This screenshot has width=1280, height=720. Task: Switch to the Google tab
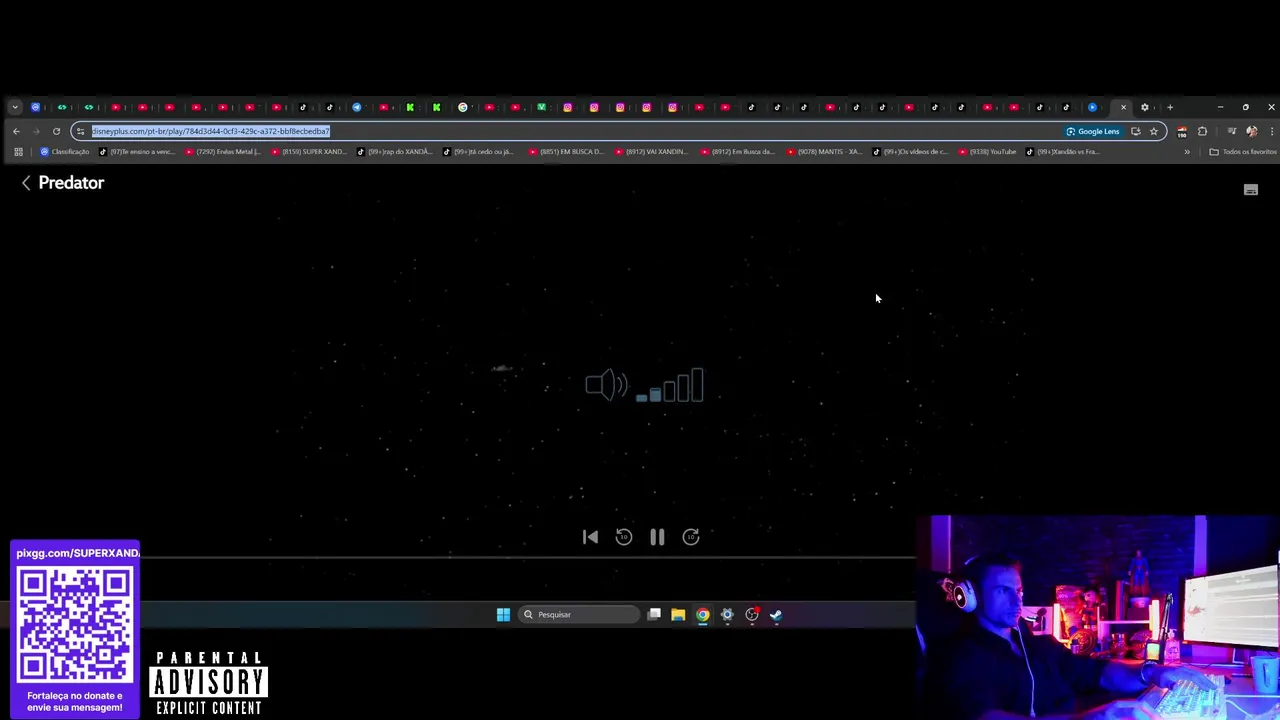(x=463, y=107)
